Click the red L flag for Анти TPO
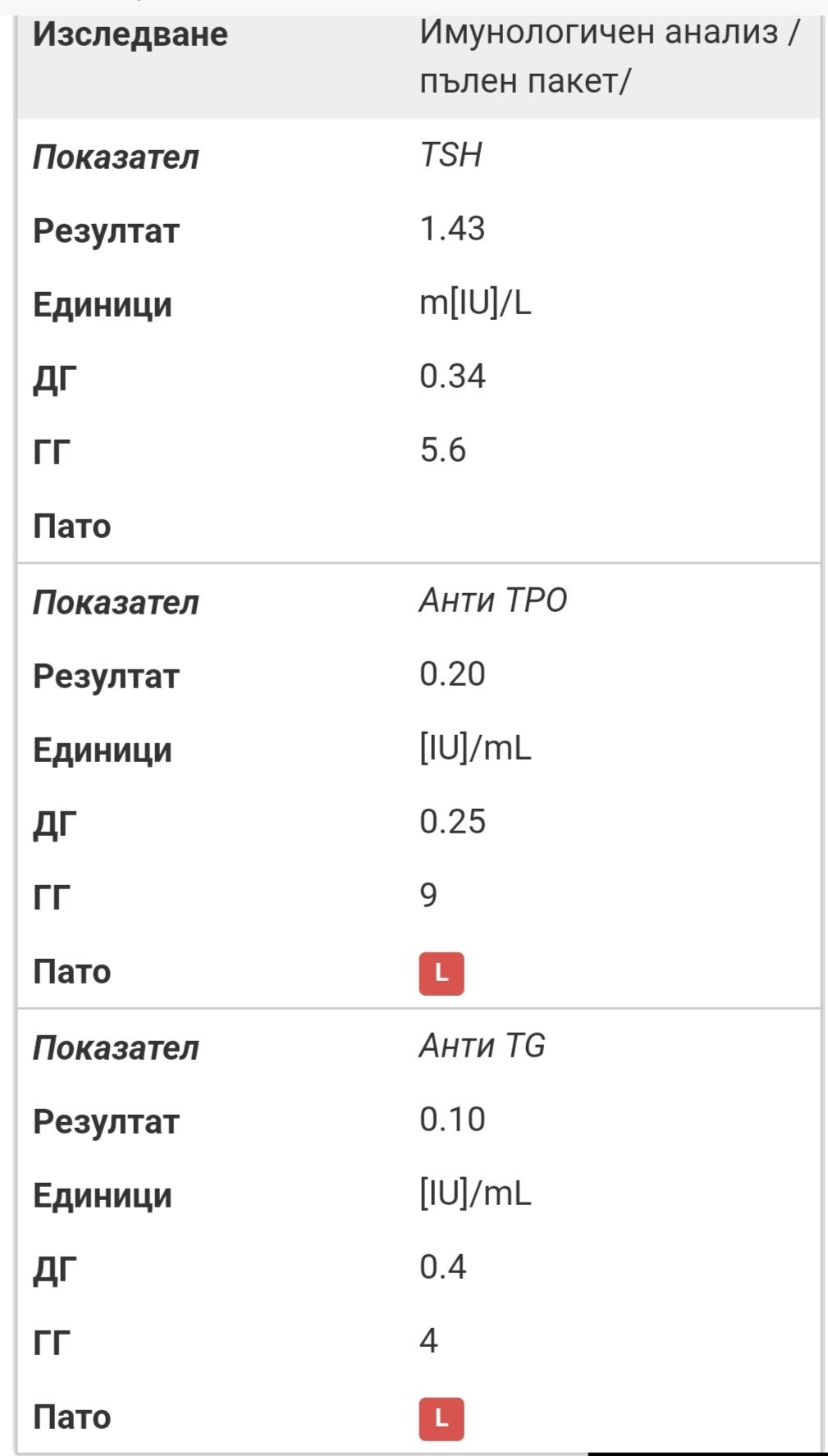The image size is (828, 1456). pyautogui.click(x=441, y=974)
